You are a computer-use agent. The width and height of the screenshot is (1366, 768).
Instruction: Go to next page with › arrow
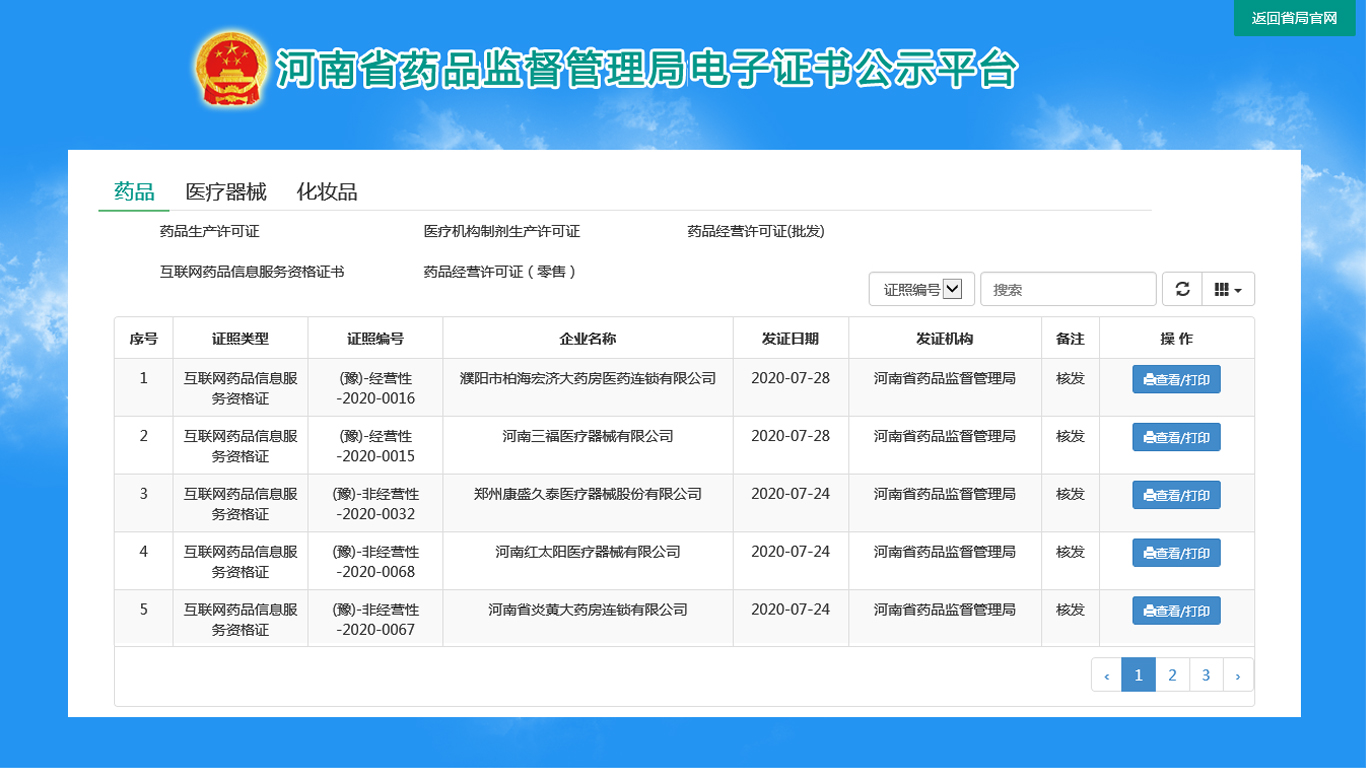(1237, 675)
